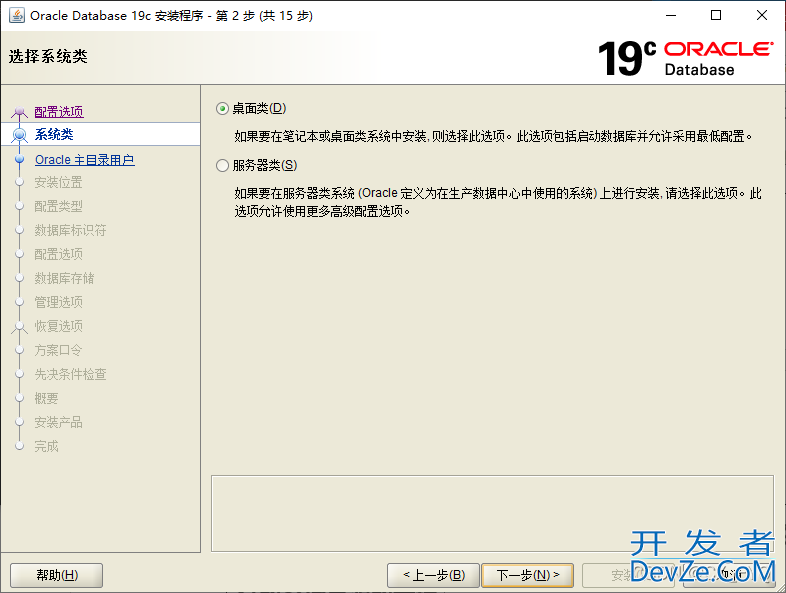The height and width of the screenshot is (593, 786).
Task: Click the 配置选项 step marker icon
Action: click(19, 112)
